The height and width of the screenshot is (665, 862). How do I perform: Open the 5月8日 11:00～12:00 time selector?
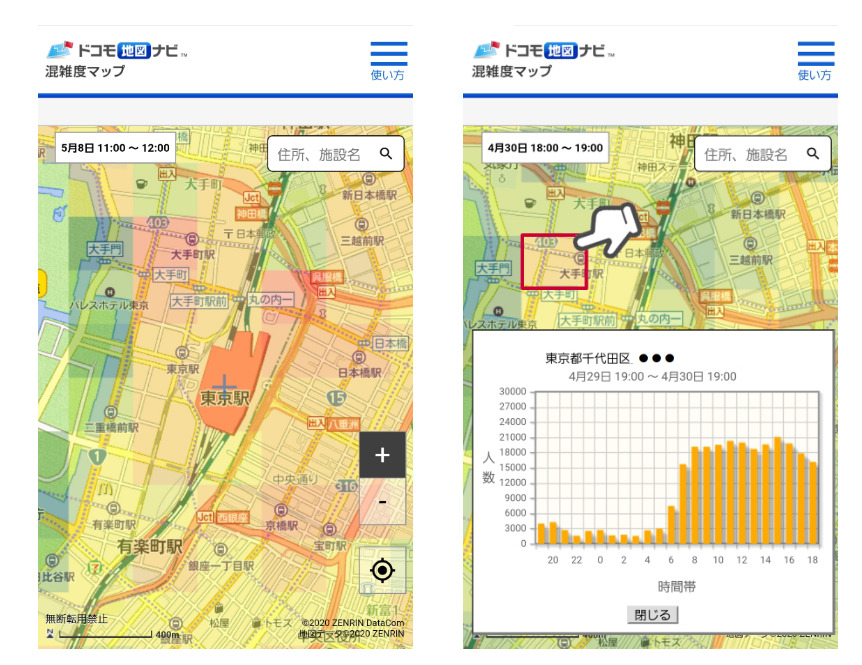pyautogui.click(x=116, y=148)
